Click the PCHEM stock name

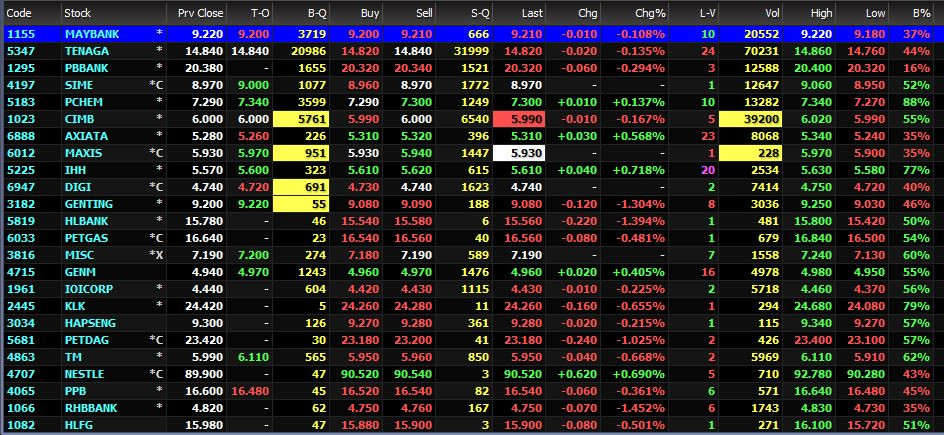pyautogui.click(x=82, y=102)
